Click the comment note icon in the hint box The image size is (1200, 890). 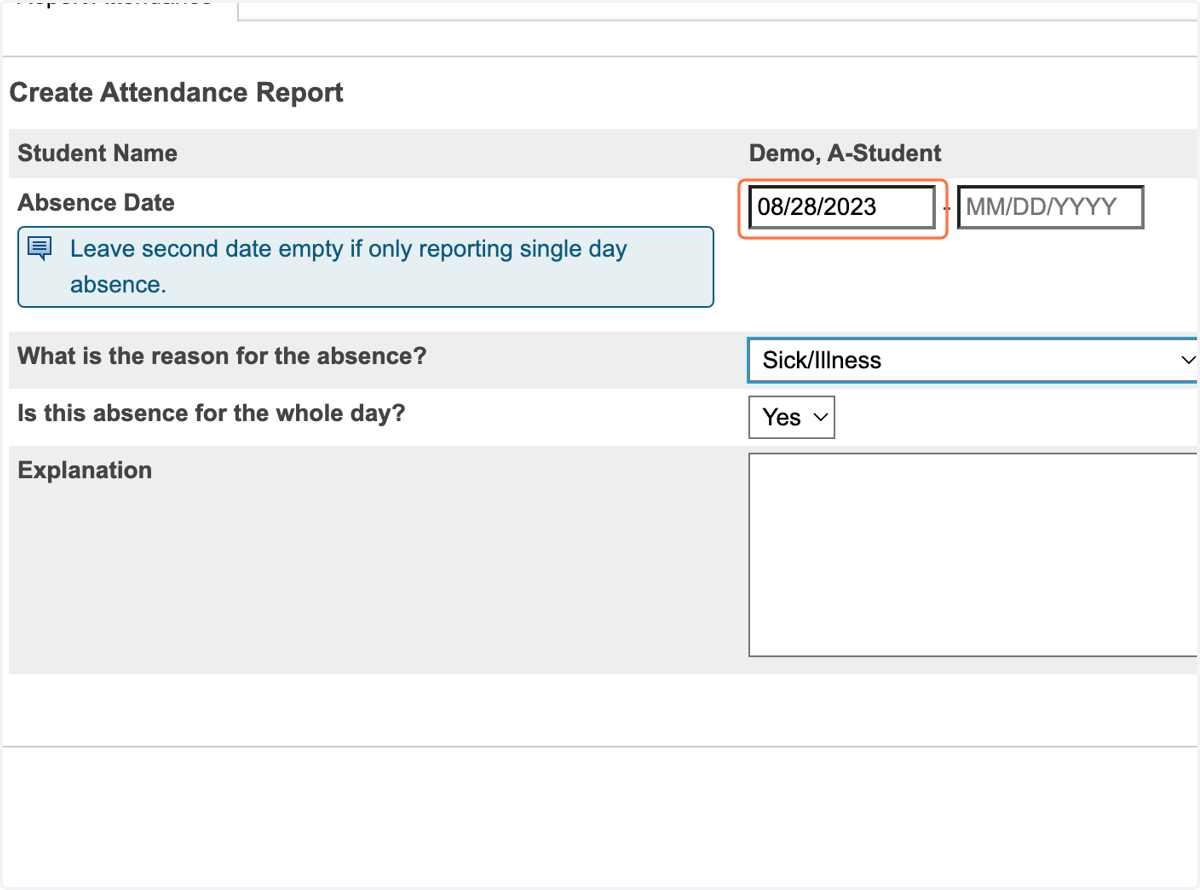39,248
